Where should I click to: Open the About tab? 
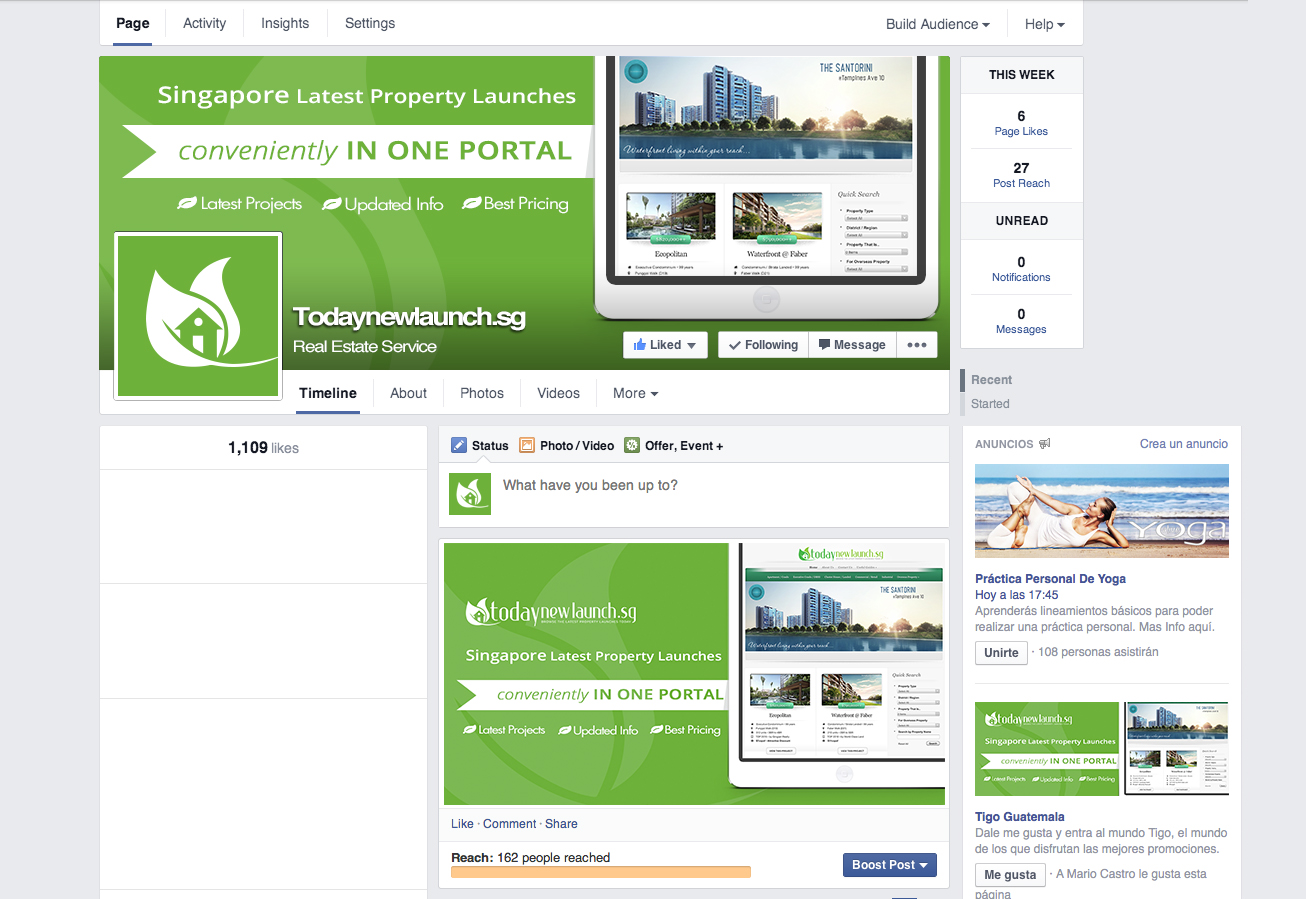pos(408,393)
